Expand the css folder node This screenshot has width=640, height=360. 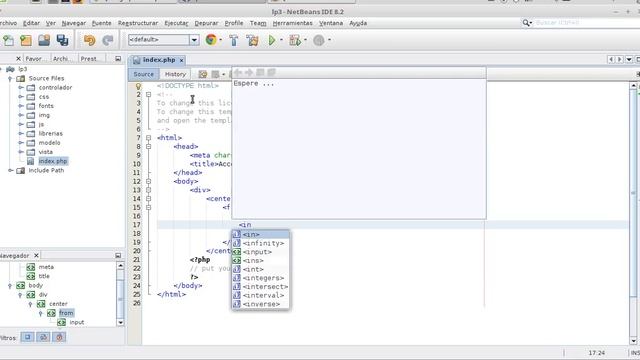[x=21, y=97]
